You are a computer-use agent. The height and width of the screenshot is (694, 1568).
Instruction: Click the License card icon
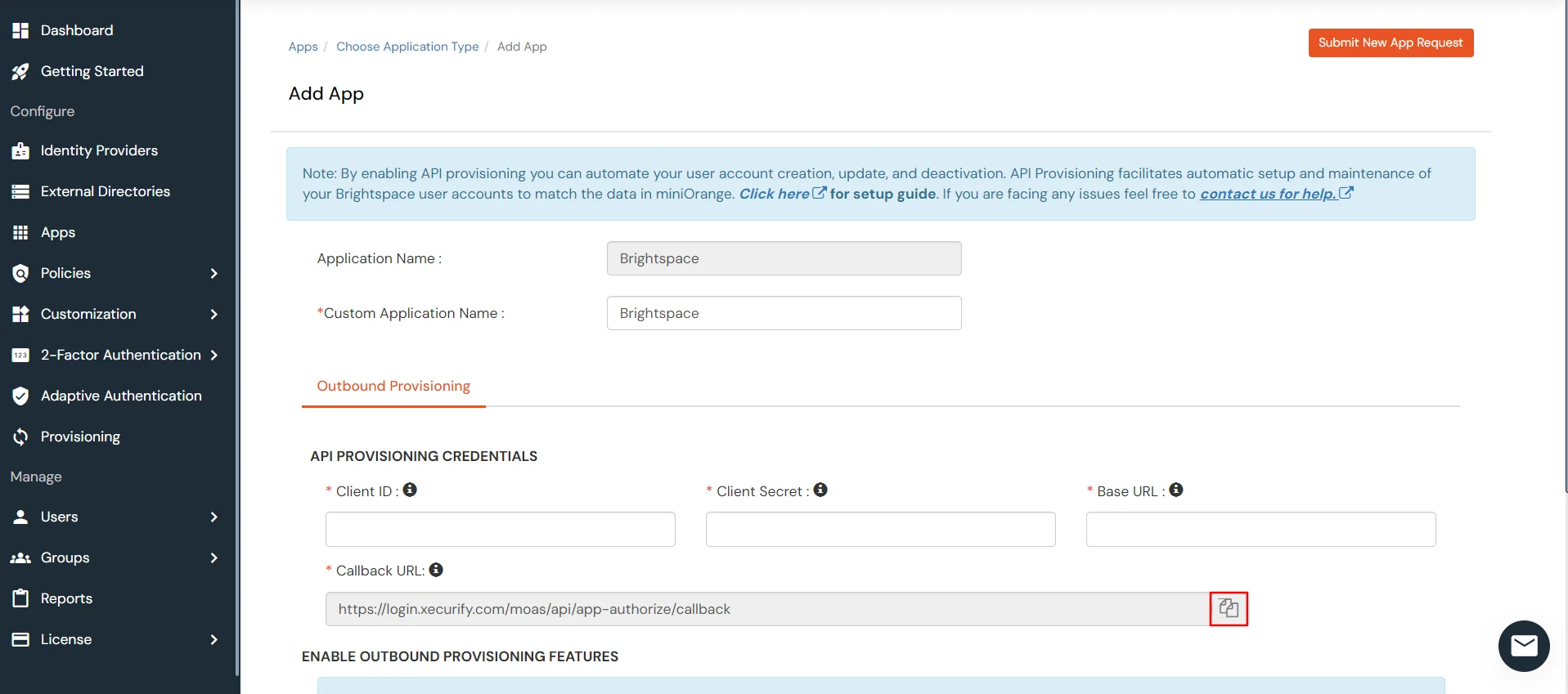coord(20,639)
